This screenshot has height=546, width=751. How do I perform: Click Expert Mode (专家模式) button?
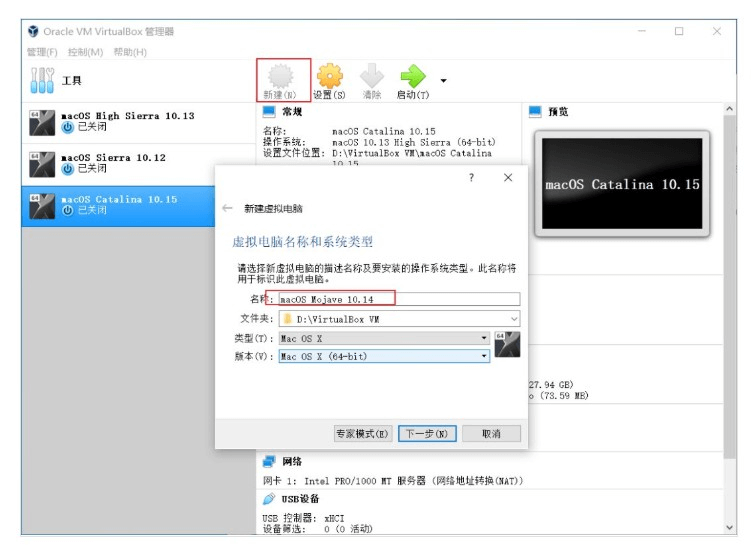tap(363, 434)
